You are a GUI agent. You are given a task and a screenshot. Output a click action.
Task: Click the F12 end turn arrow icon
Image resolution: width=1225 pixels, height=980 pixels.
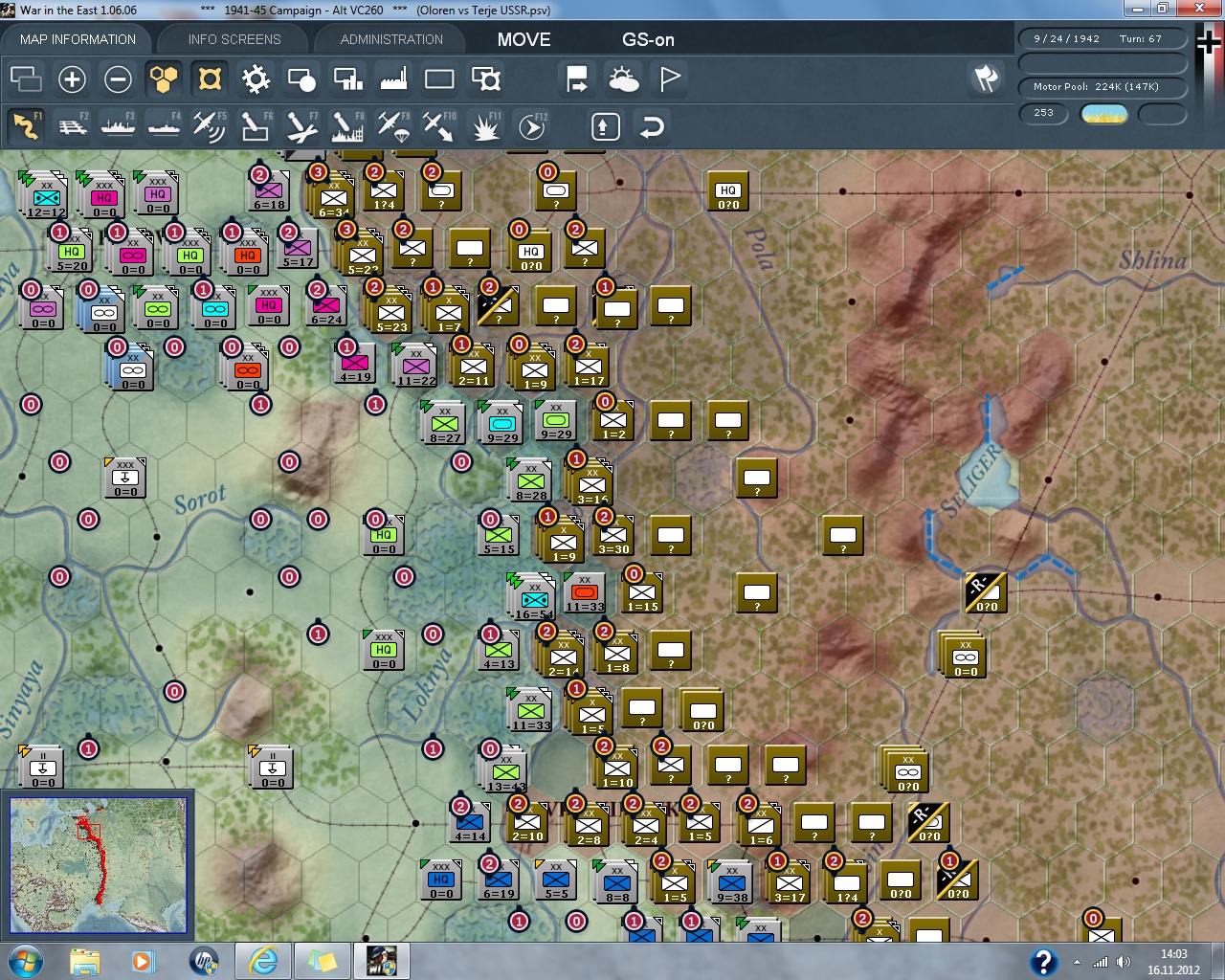[x=531, y=126]
